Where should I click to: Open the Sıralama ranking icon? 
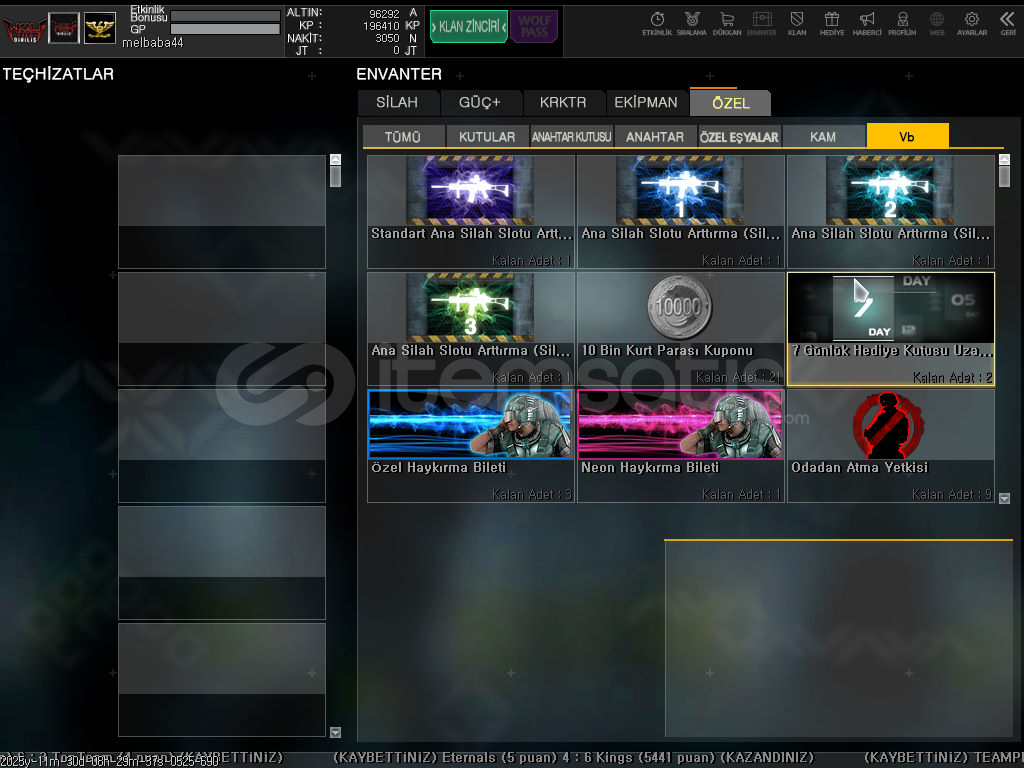691,23
